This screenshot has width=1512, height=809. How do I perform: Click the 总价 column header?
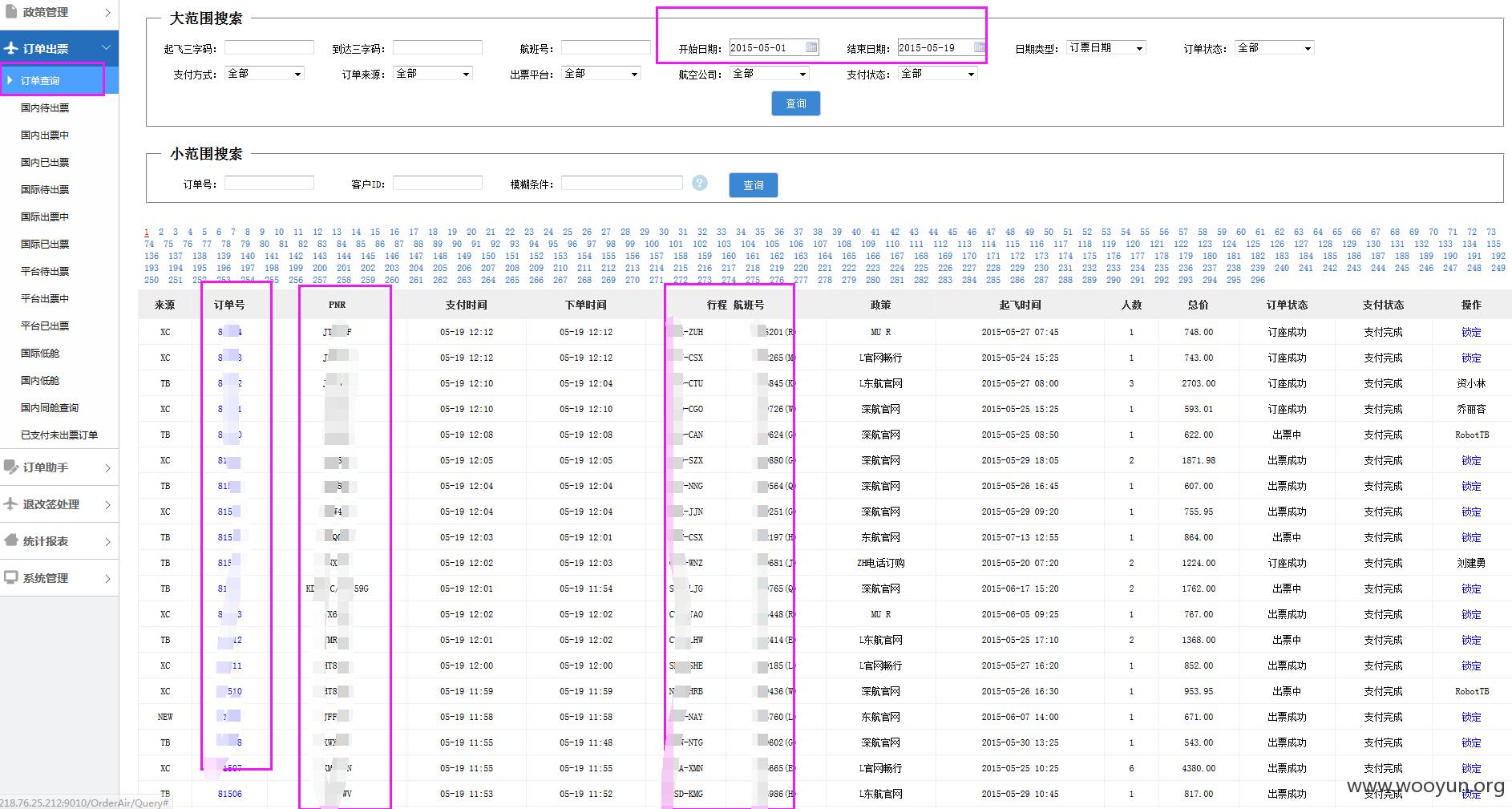click(1198, 305)
